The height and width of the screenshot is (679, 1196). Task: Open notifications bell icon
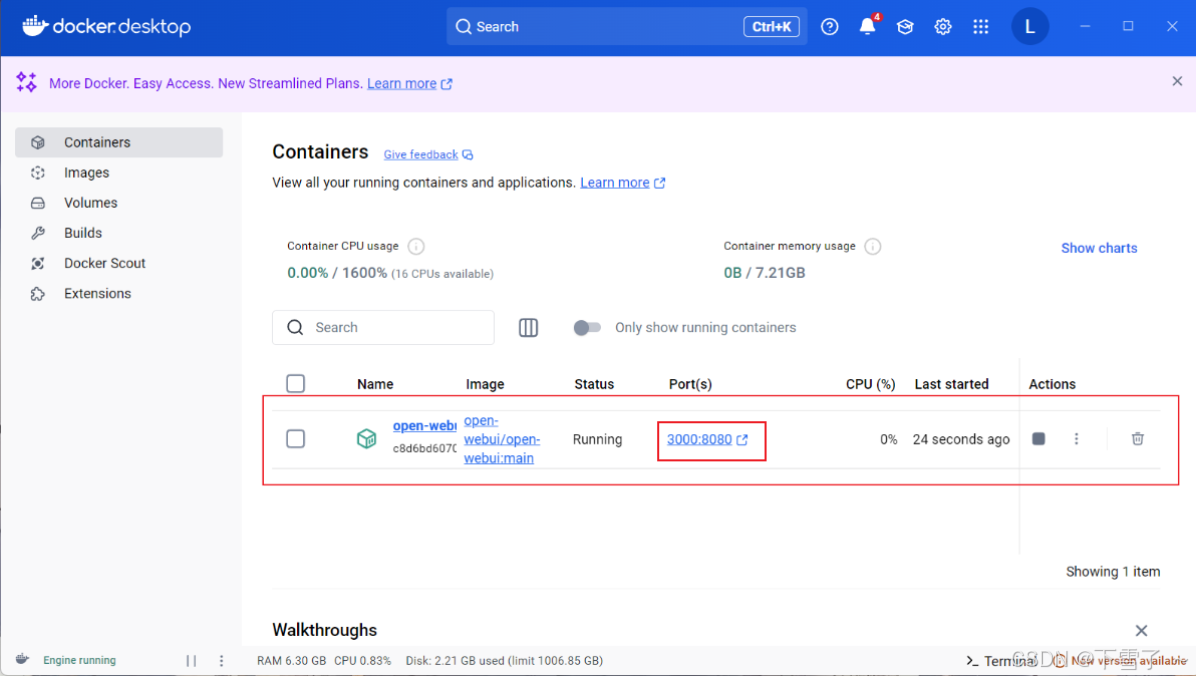867,27
